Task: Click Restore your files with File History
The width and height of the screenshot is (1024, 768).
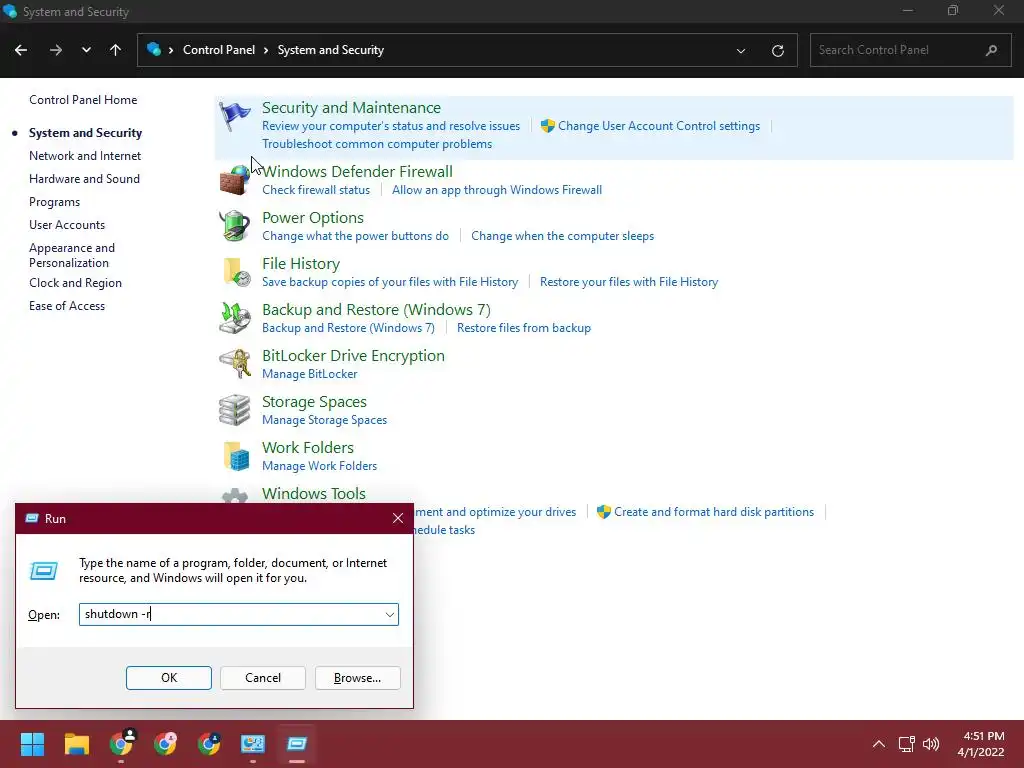Action: [x=629, y=282]
